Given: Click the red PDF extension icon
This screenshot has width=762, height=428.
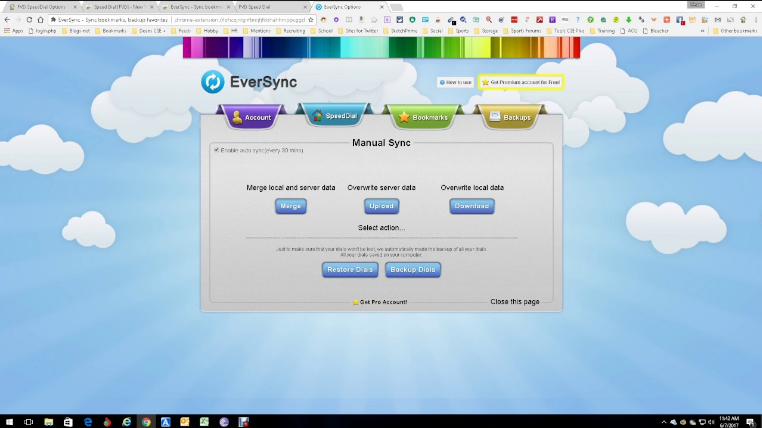Looking at the screenshot, I should 539,20.
